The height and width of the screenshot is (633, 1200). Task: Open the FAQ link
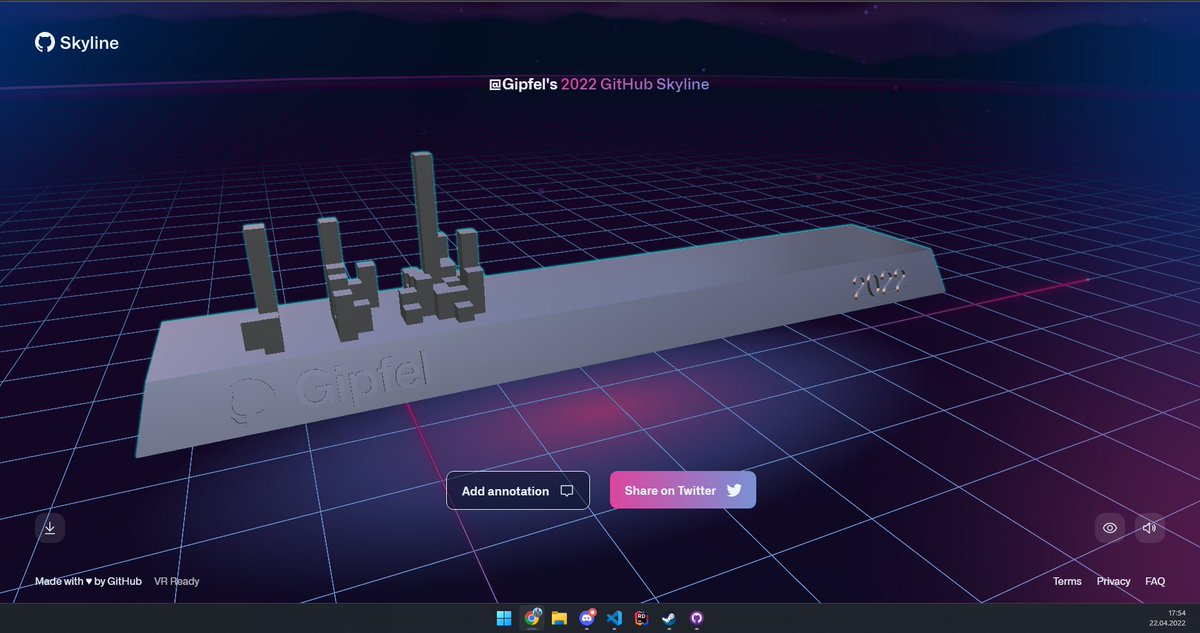pyautogui.click(x=1155, y=581)
